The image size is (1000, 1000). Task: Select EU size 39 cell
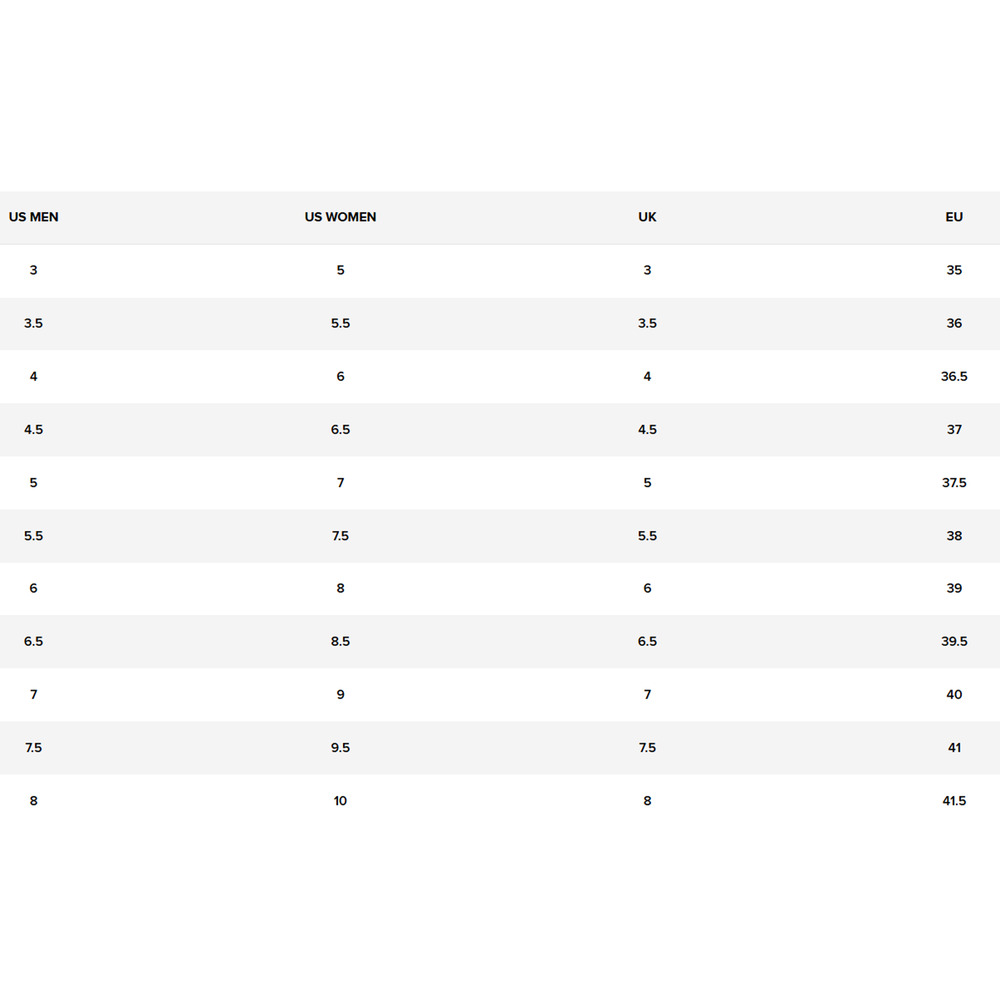[x=954, y=588]
